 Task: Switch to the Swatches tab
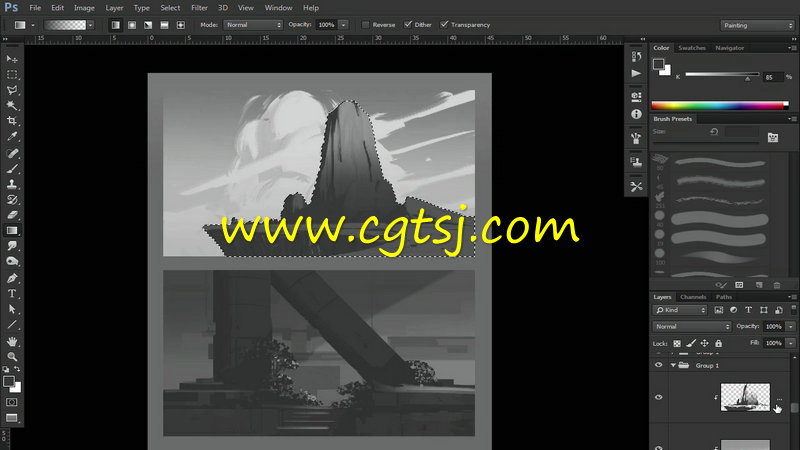click(x=692, y=47)
